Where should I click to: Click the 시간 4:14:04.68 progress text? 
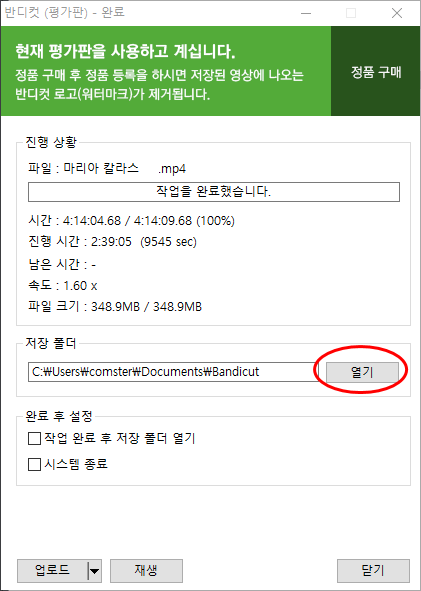click(x=132, y=220)
